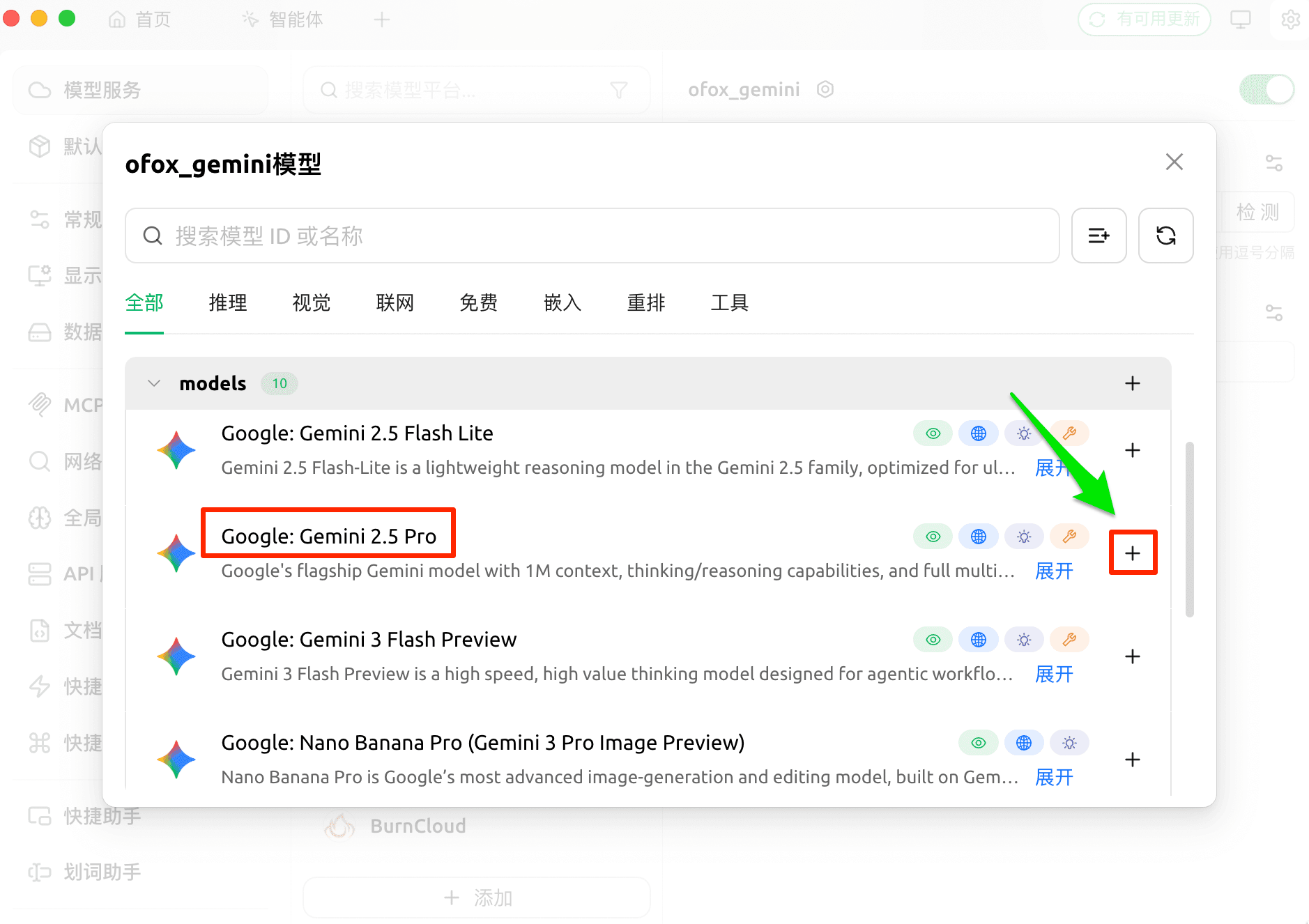Click vision eye badge on Gemini 3 Flash Preview

(933, 640)
